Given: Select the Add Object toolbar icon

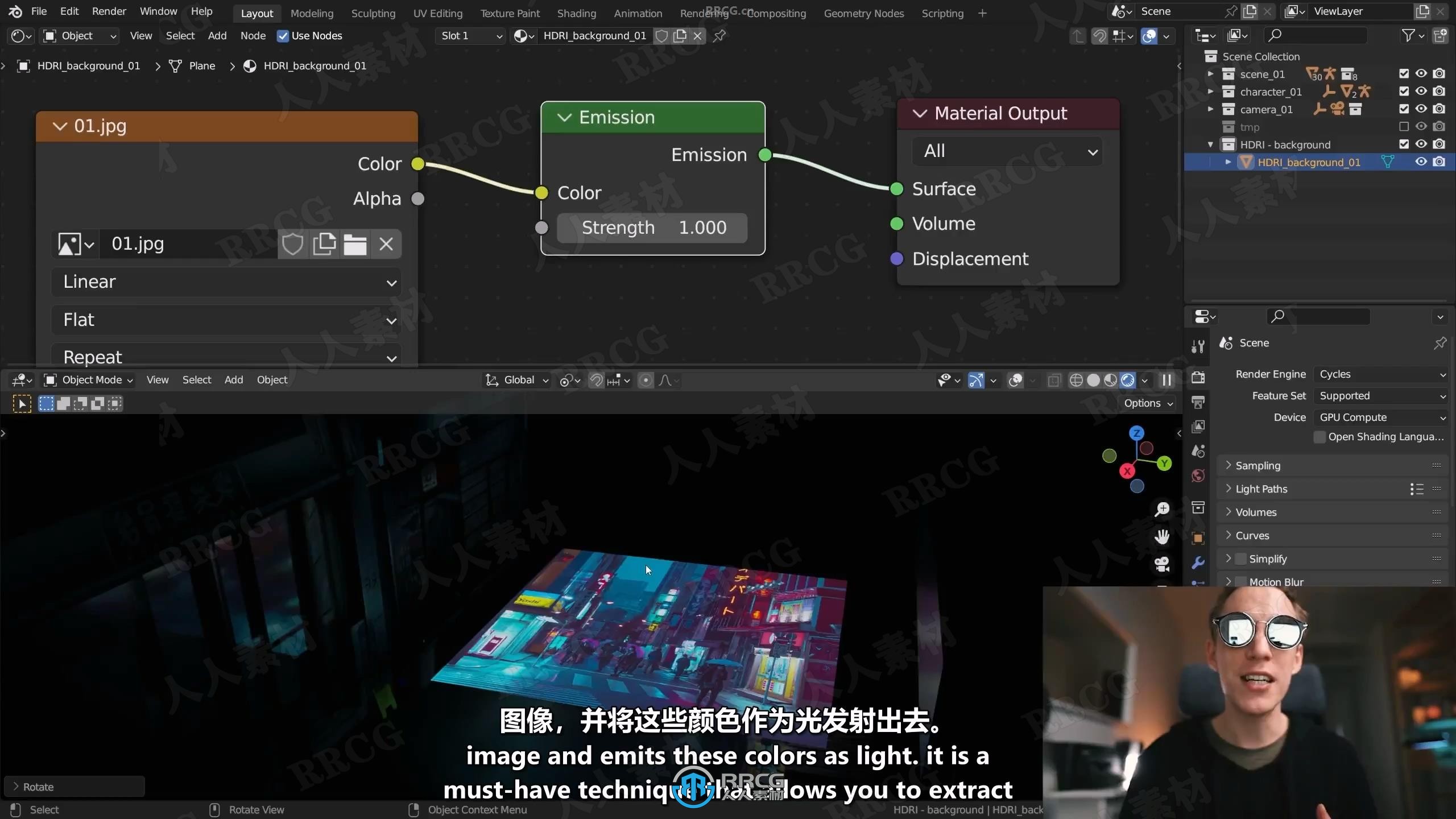Looking at the screenshot, I should (x=233, y=379).
